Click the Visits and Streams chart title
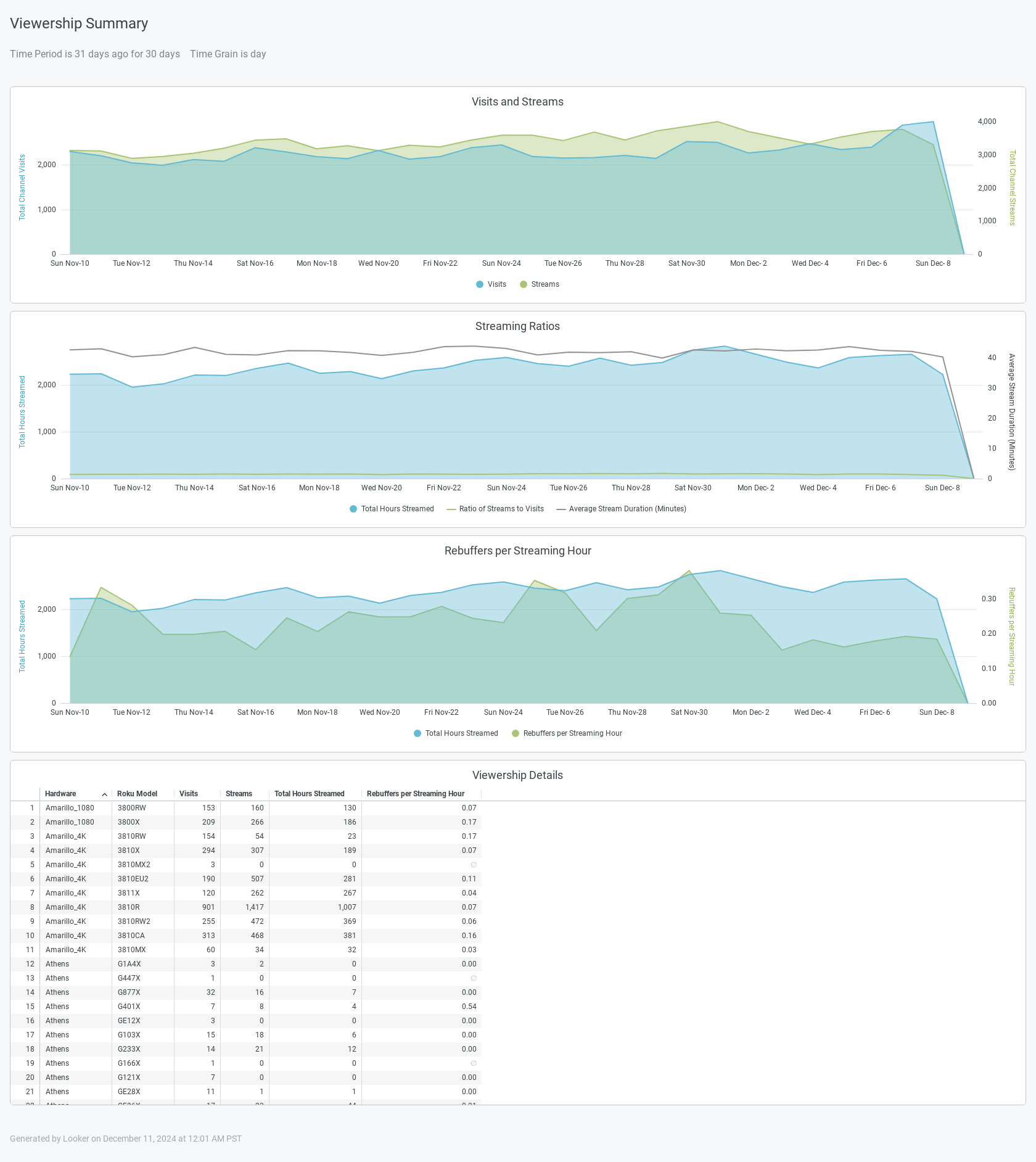 click(x=517, y=102)
